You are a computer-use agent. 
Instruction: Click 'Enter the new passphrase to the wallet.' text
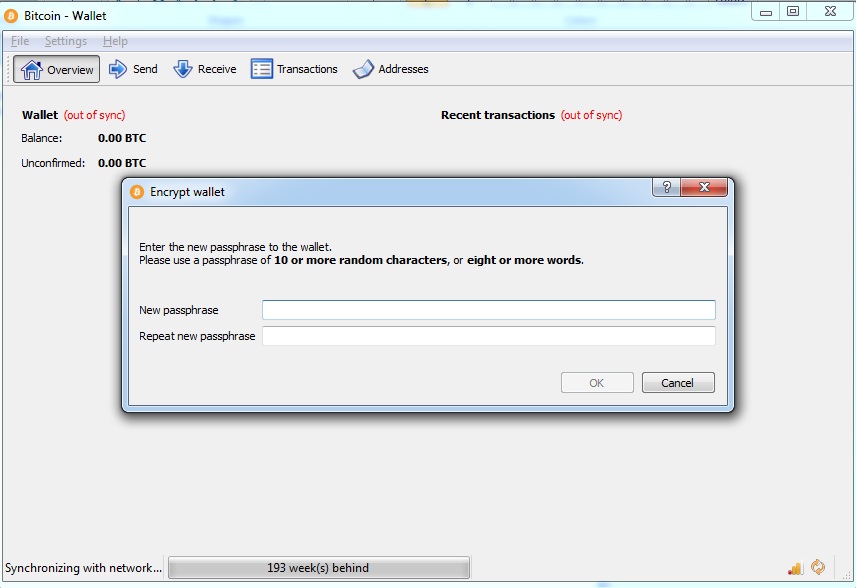pos(235,247)
